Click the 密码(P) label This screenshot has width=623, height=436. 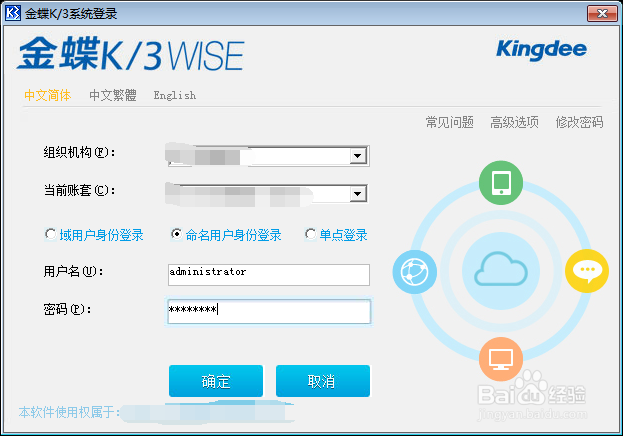point(67,309)
